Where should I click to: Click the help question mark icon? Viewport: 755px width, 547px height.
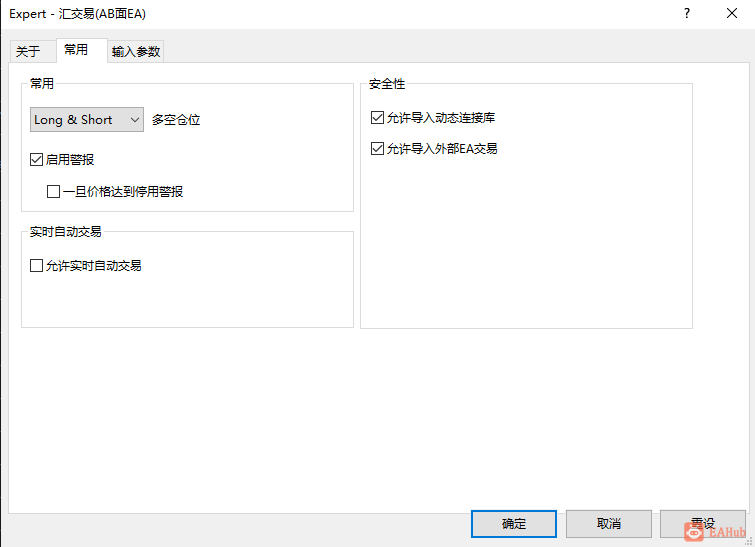(687, 13)
